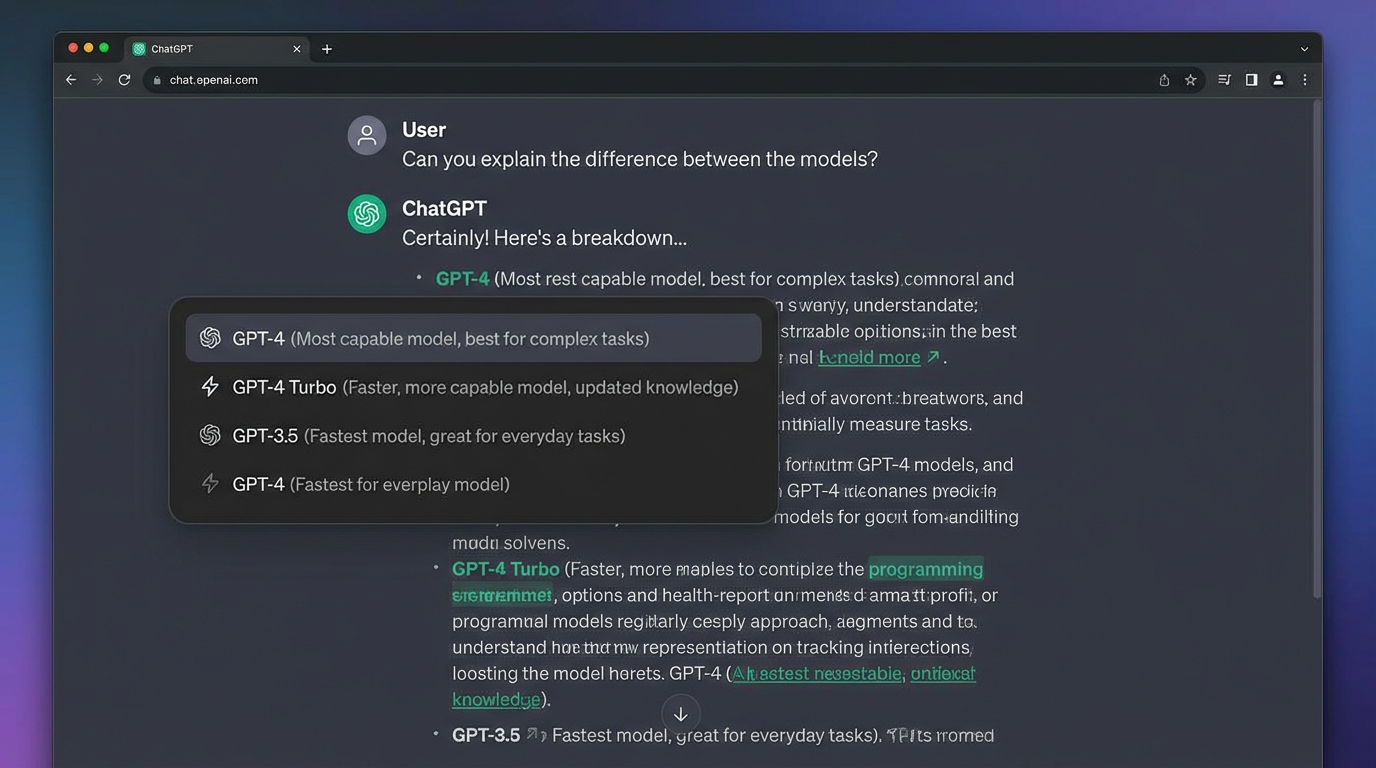This screenshot has width=1376, height=768.
Task: Click the bookmark star icon
Action: (x=1190, y=79)
